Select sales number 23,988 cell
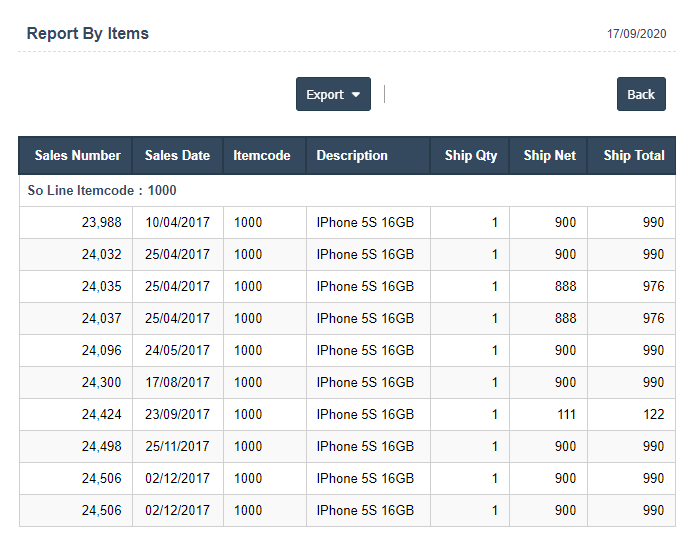The width and height of the screenshot is (694, 535). click(101, 222)
